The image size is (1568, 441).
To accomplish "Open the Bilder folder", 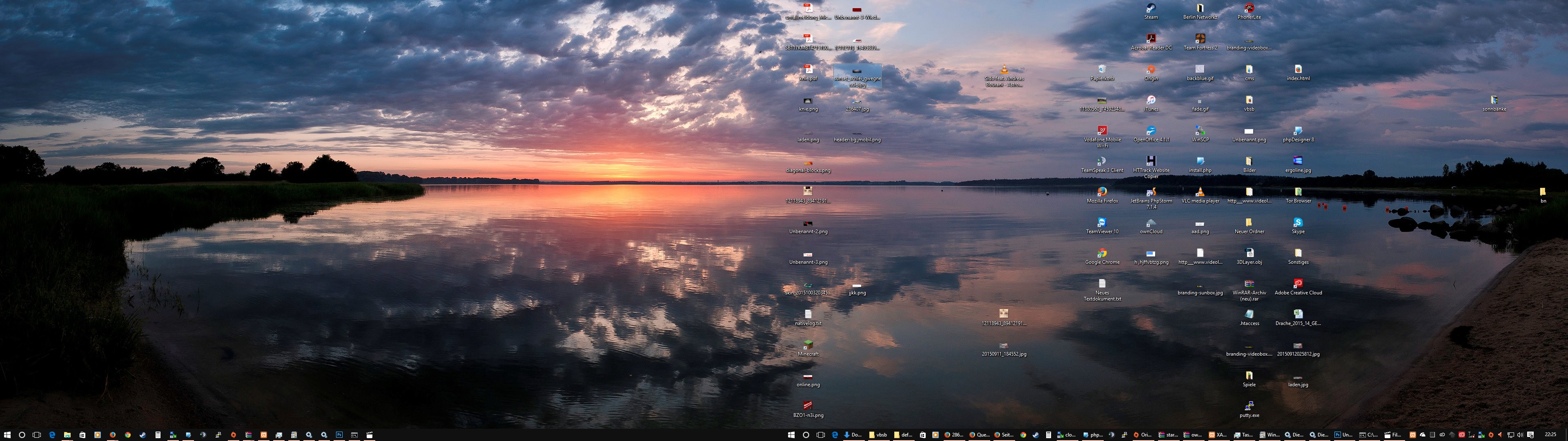I will [x=1249, y=162].
